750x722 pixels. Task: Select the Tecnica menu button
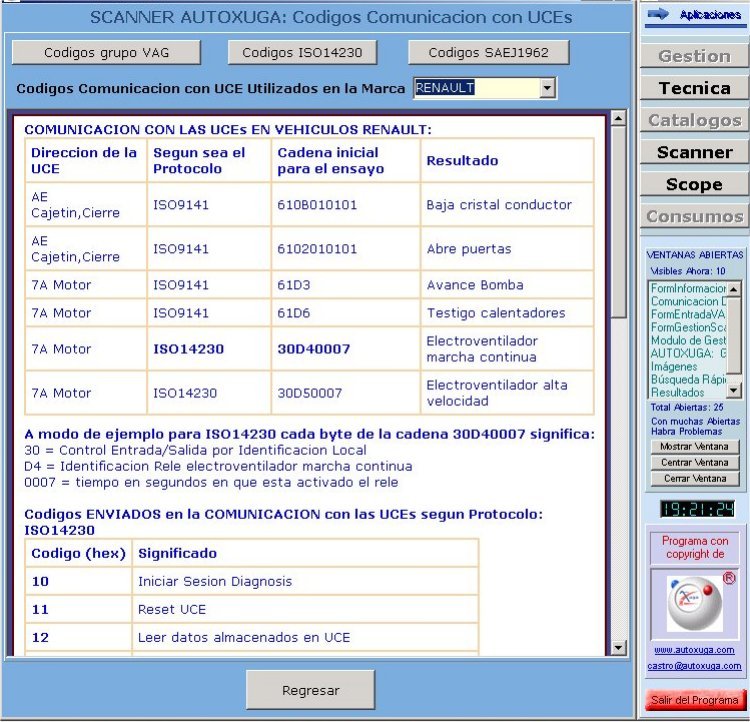[695, 88]
